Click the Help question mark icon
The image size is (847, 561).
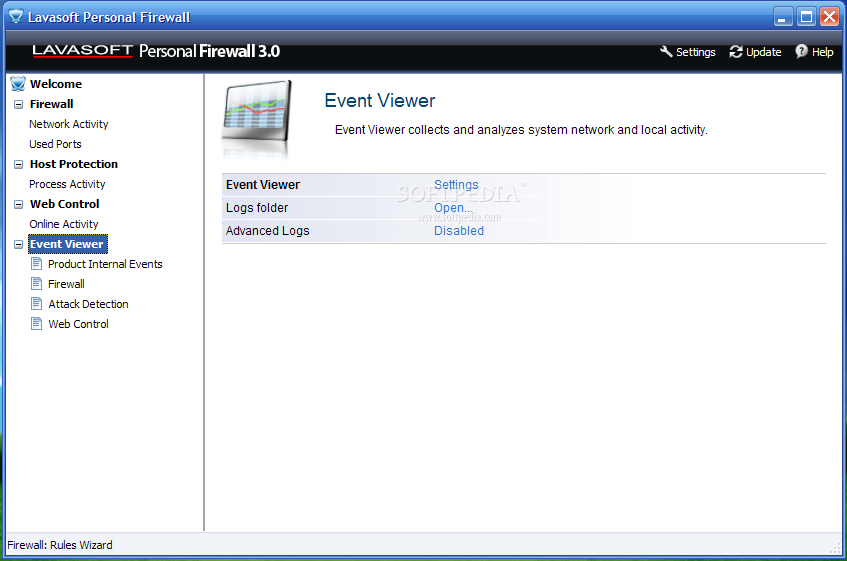coord(801,51)
